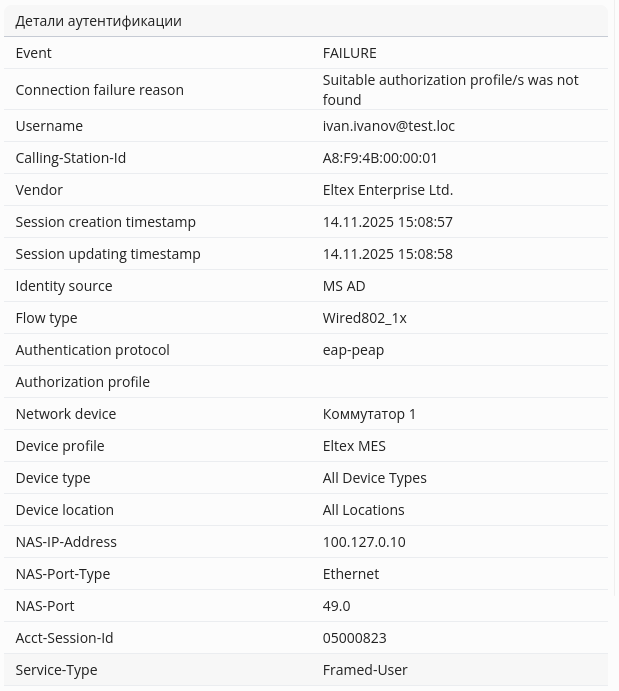Select the Ethernet NAS-Port-Type value
The image size is (619, 691).
[x=350, y=574]
